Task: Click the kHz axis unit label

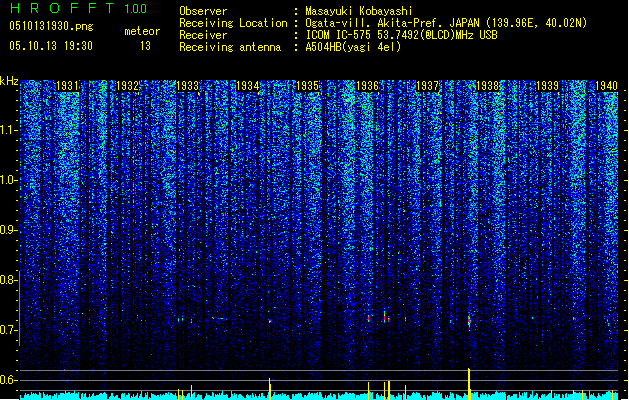Action: (9, 81)
